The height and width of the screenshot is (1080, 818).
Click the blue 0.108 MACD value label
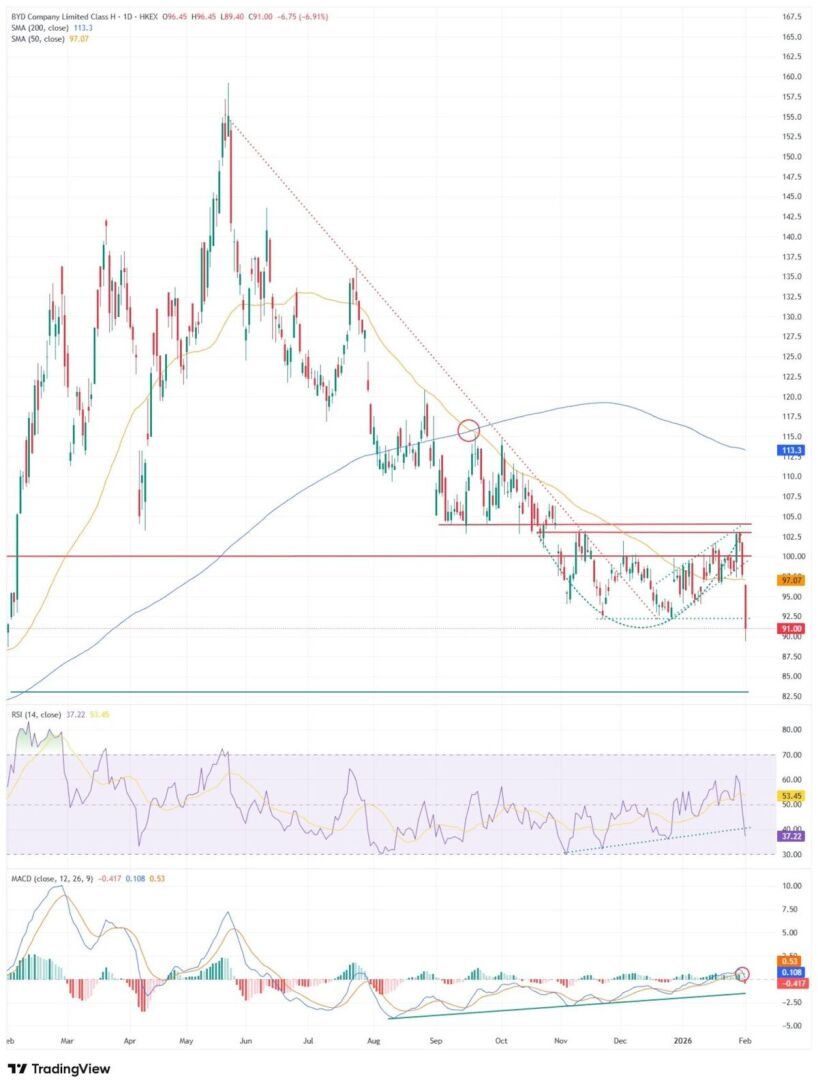click(x=789, y=972)
